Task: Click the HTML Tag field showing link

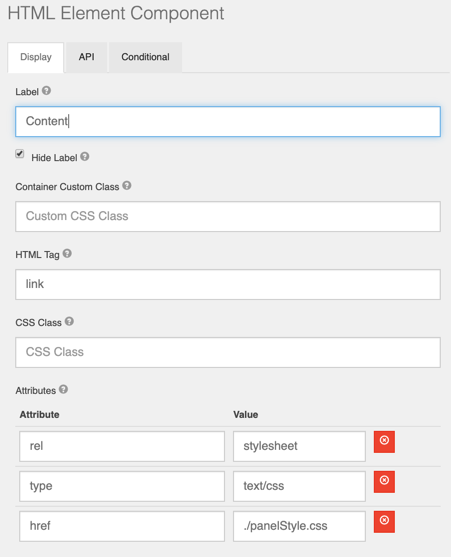Action: 228,284
